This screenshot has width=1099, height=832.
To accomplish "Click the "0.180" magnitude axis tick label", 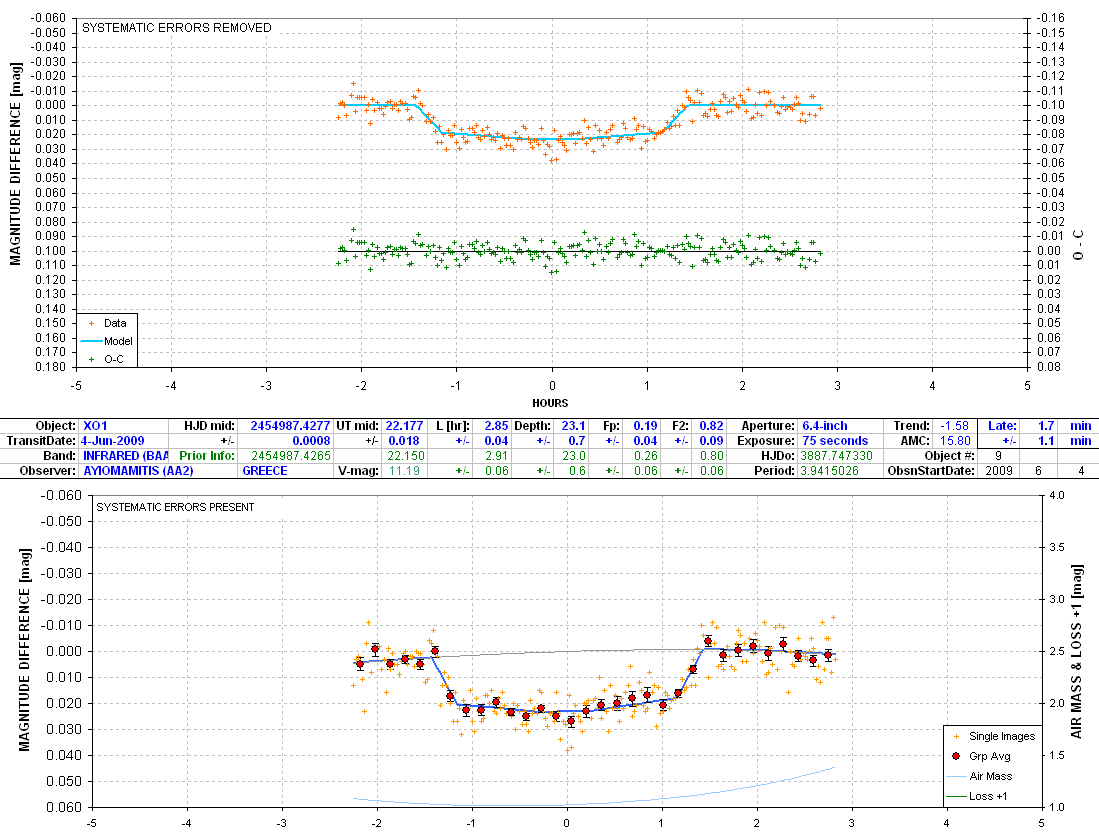I will coord(50,367).
